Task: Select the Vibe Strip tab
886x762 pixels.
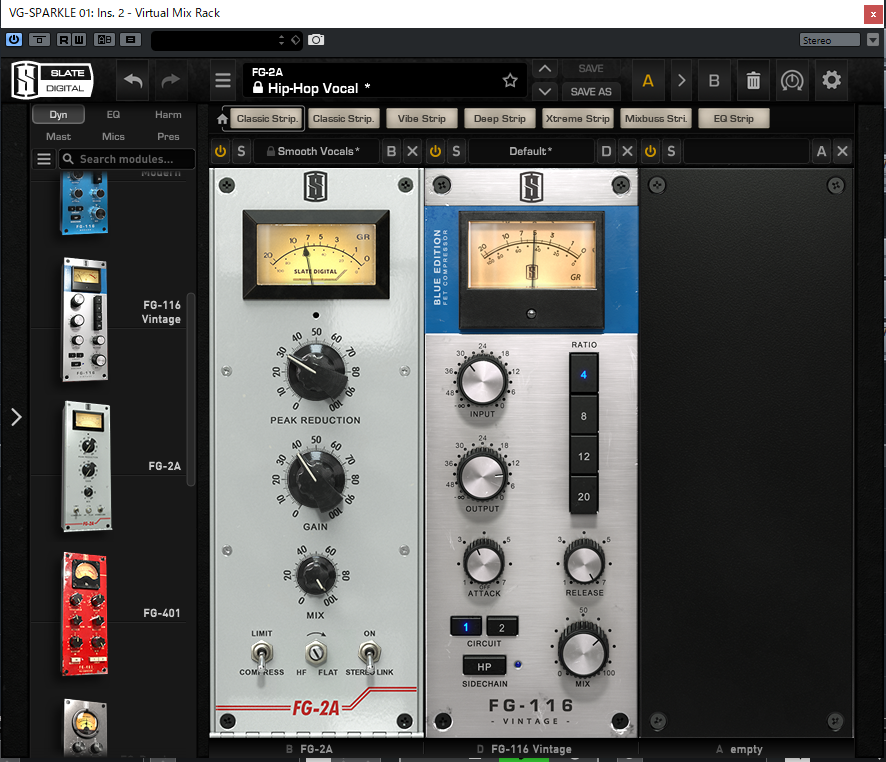Action: [422, 119]
